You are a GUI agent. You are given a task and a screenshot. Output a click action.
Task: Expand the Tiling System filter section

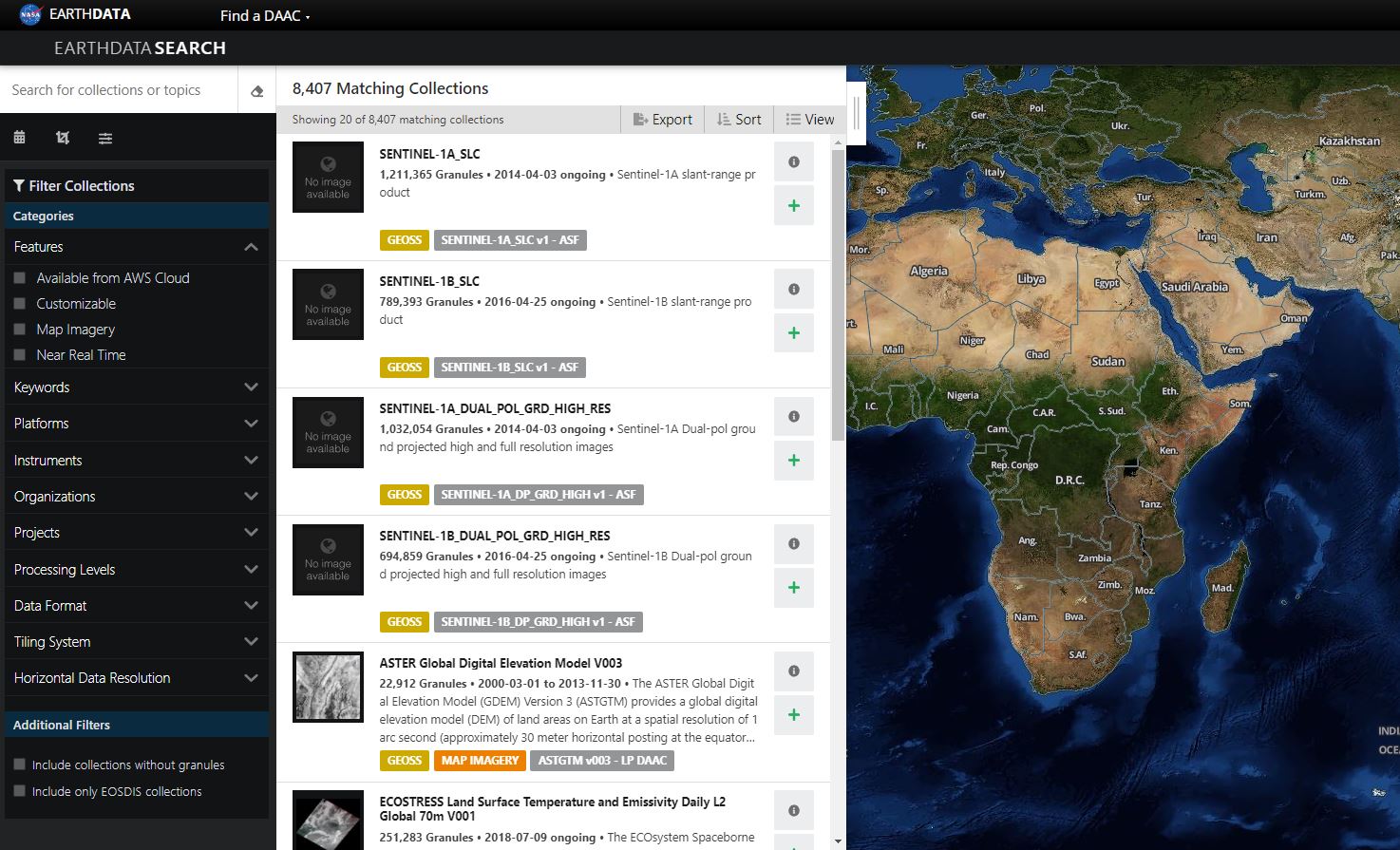[137, 642]
